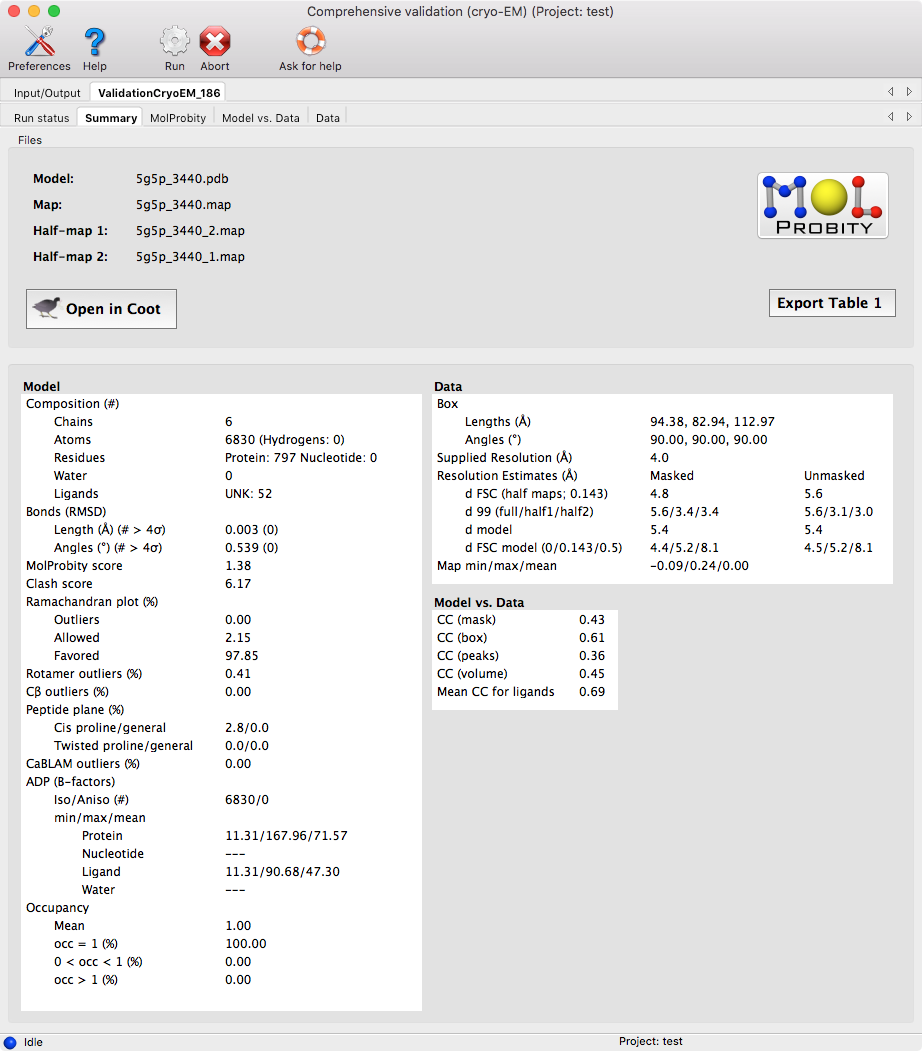922x1051 pixels.
Task: Click the Ask for help lifebuoy icon
Action: pyautogui.click(x=310, y=43)
